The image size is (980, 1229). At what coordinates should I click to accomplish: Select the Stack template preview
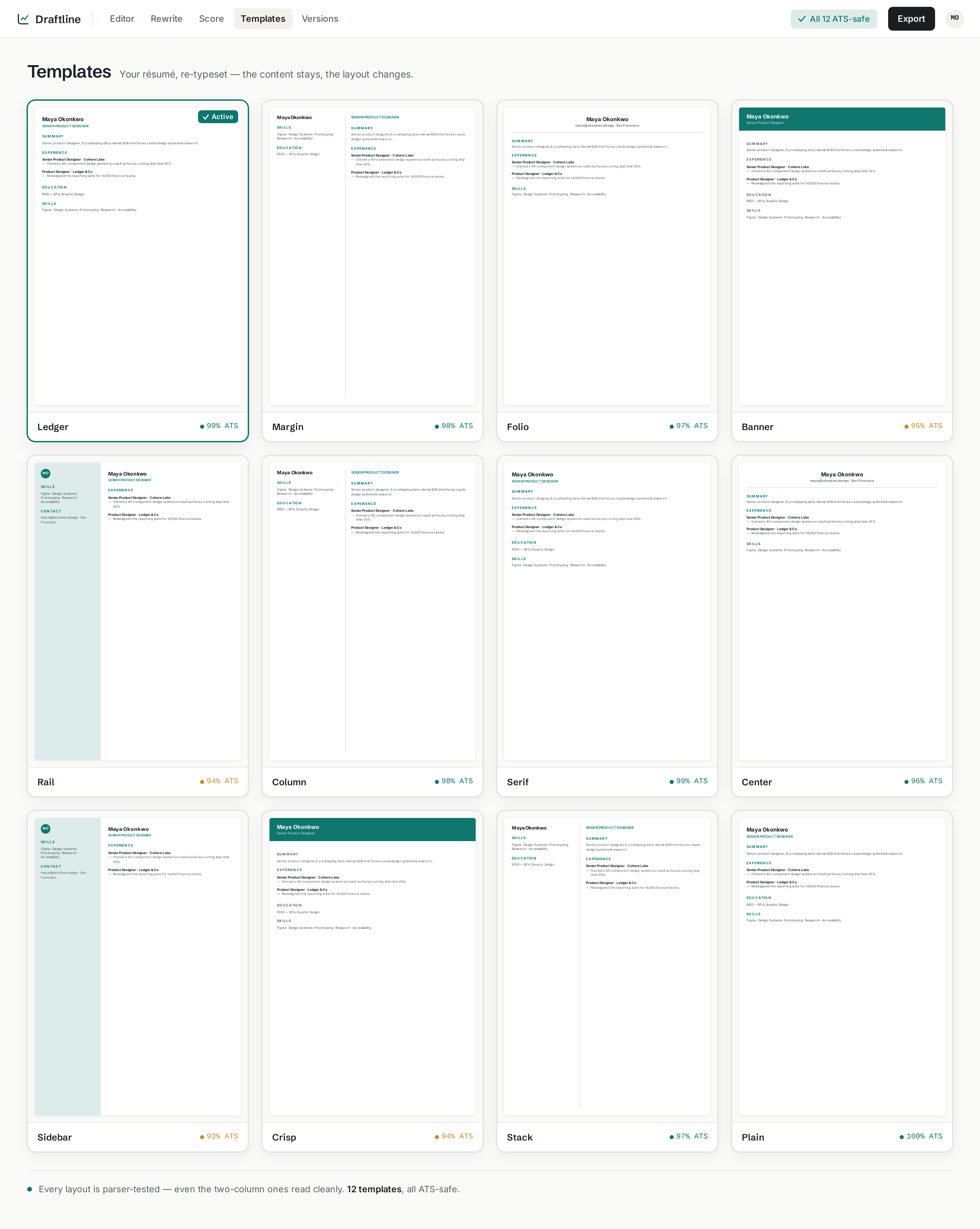coord(607,967)
